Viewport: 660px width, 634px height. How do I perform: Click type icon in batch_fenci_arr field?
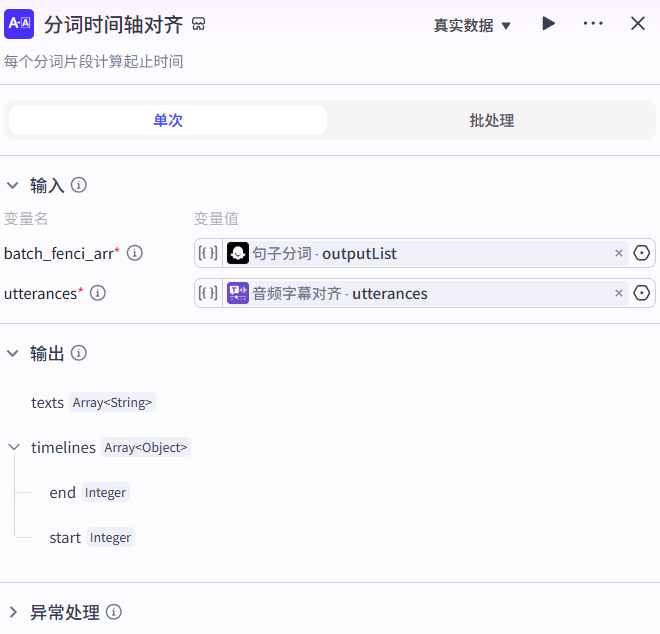[208, 253]
